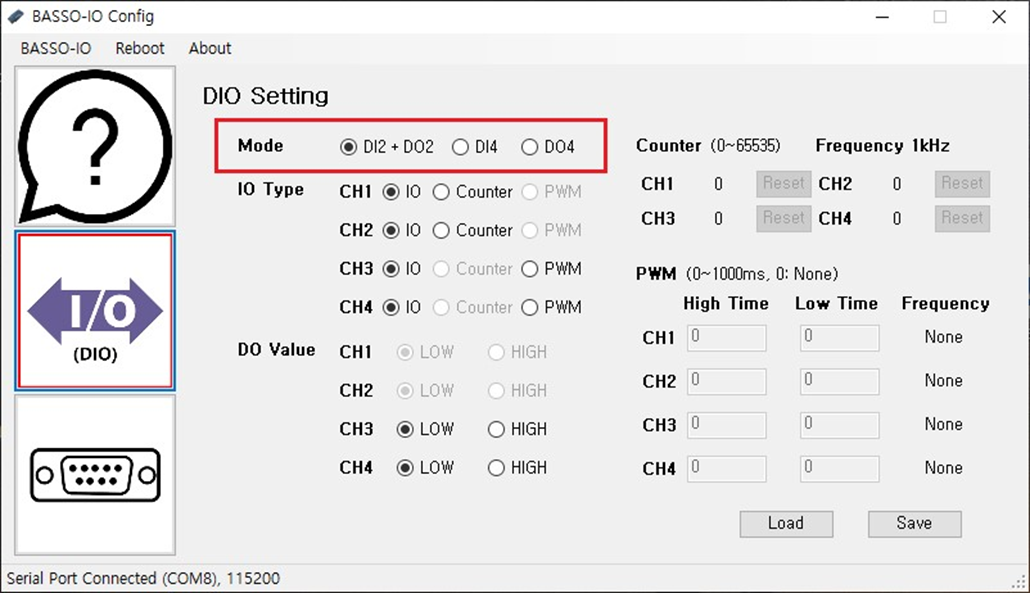Screen dimensions: 1030x593
Task: Reset the CH2 counter
Action: coord(962,184)
